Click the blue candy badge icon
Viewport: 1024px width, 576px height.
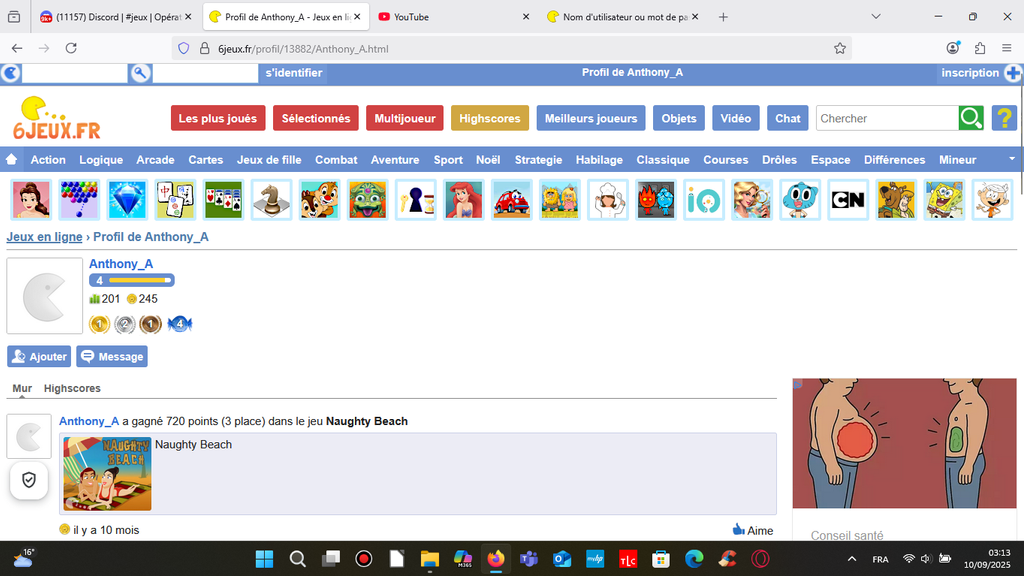180,324
